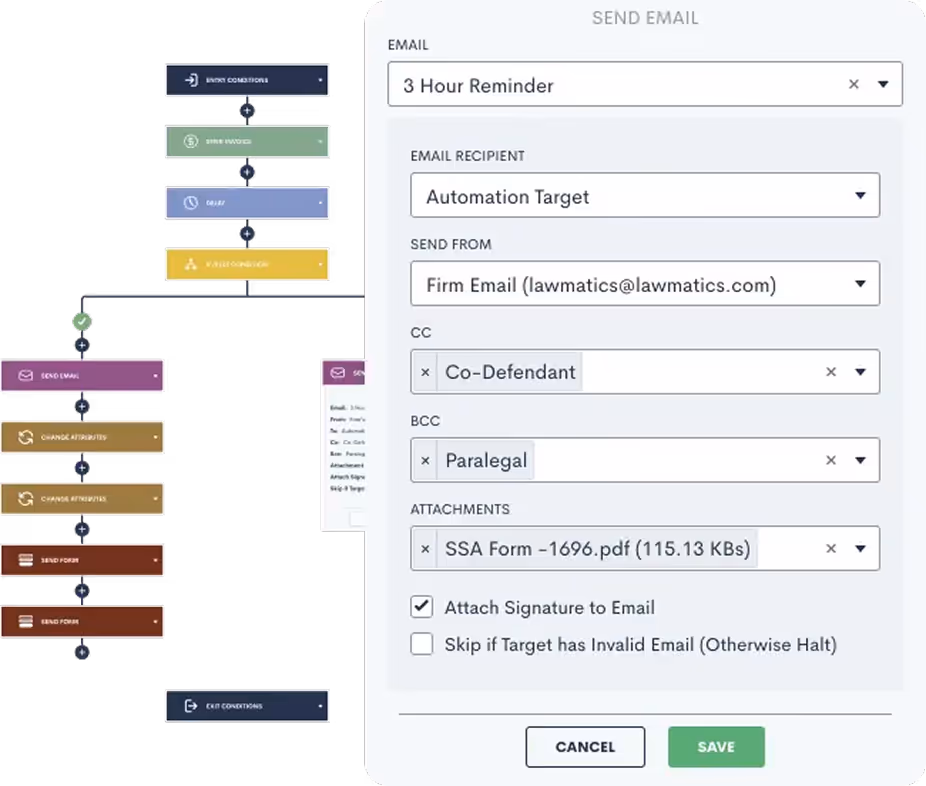Open the Exit Conditions block menu arrow
This screenshot has height=786, width=926.
pos(320,706)
